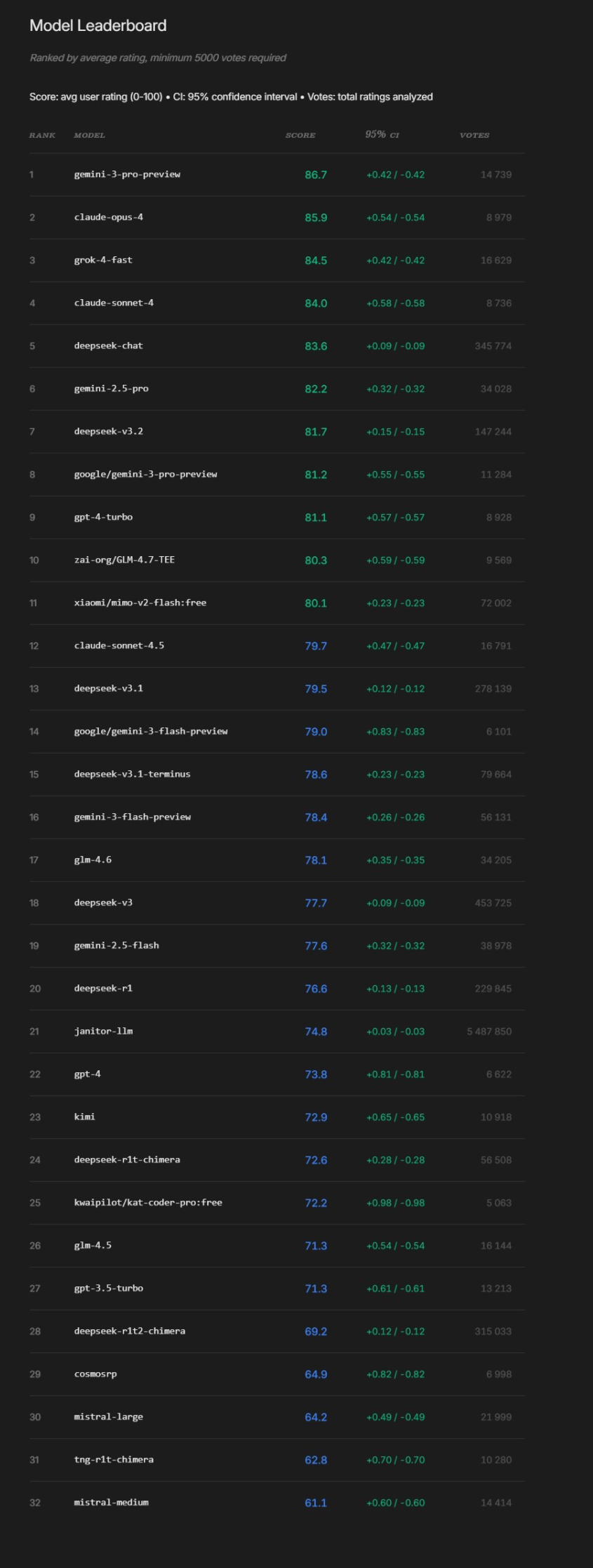The height and width of the screenshot is (1568, 593).
Task: Open the janitor-llm model entry
Action: click(x=103, y=1031)
